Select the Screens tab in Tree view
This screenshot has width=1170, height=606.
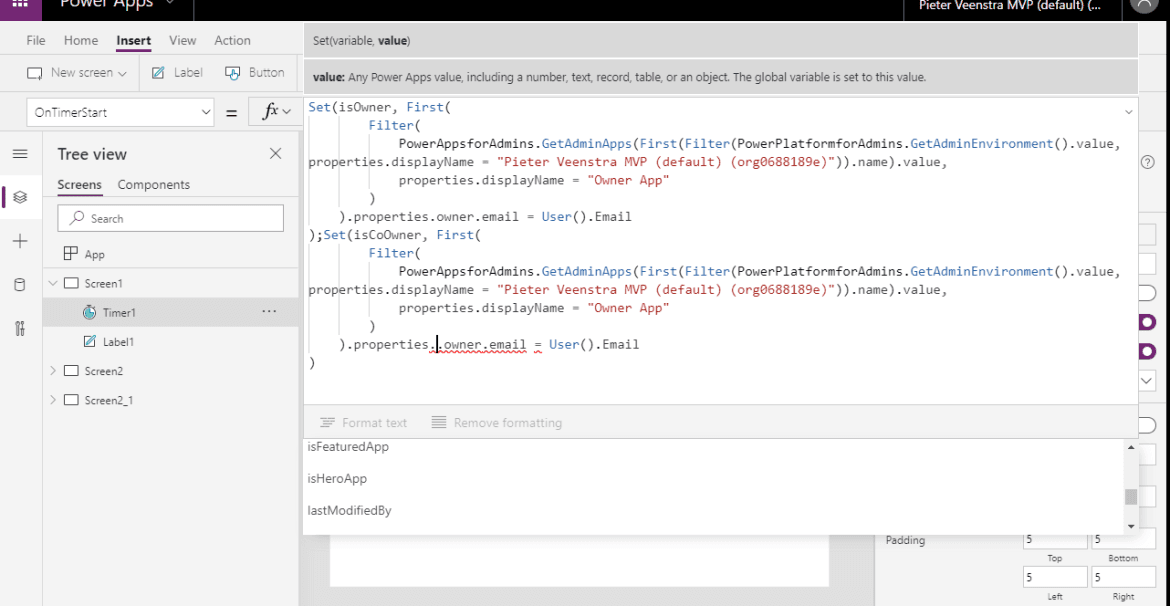coord(80,185)
